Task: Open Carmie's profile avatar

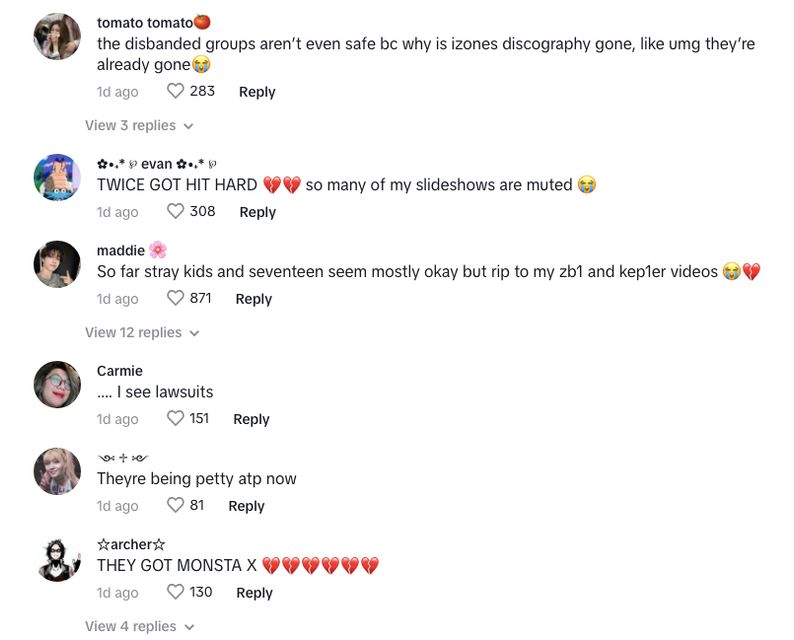Action: pyautogui.click(x=57, y=385)
